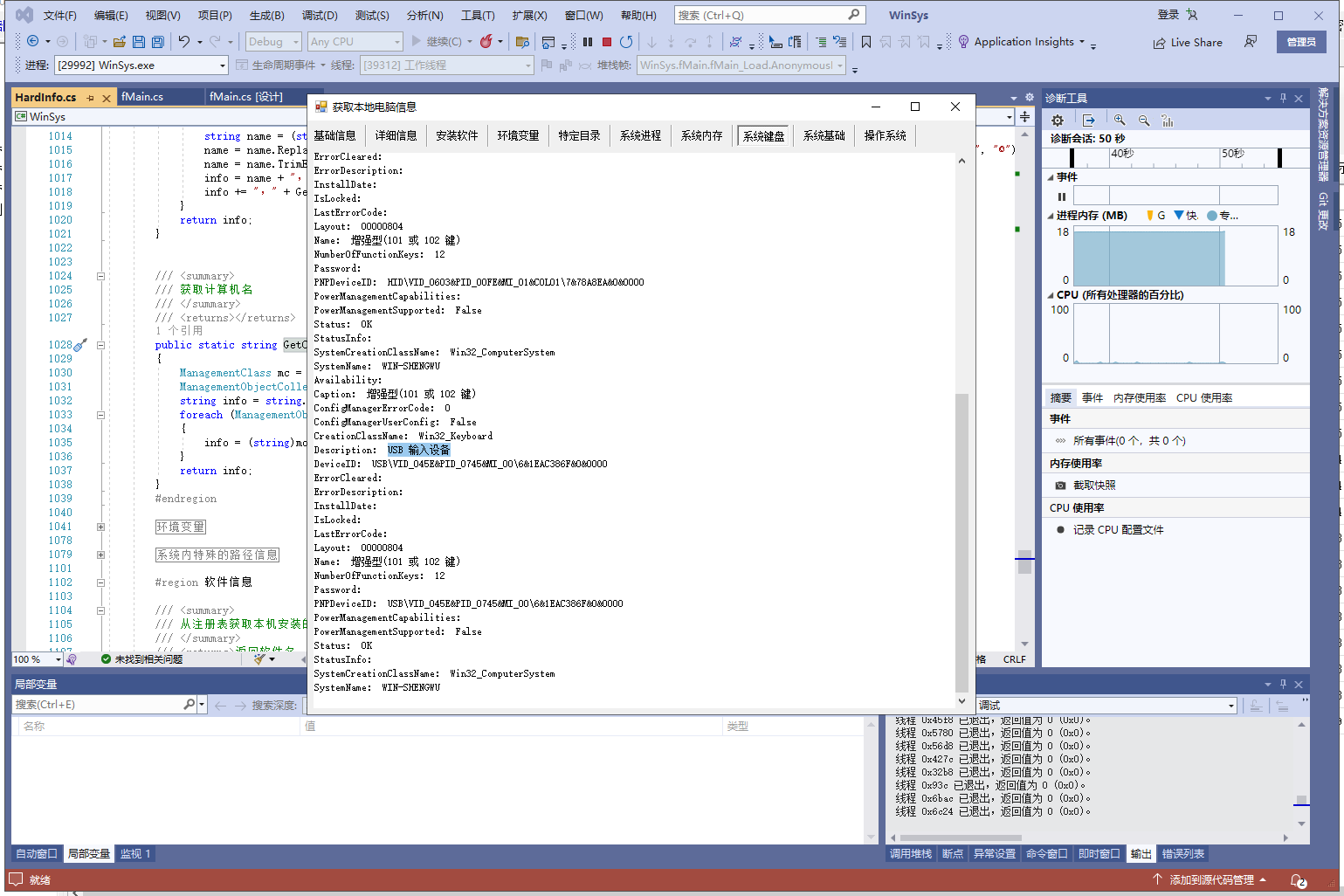Switch to the 安装软件 tab
Viewport: 1344px width, 896px height.
click(457, 135)
